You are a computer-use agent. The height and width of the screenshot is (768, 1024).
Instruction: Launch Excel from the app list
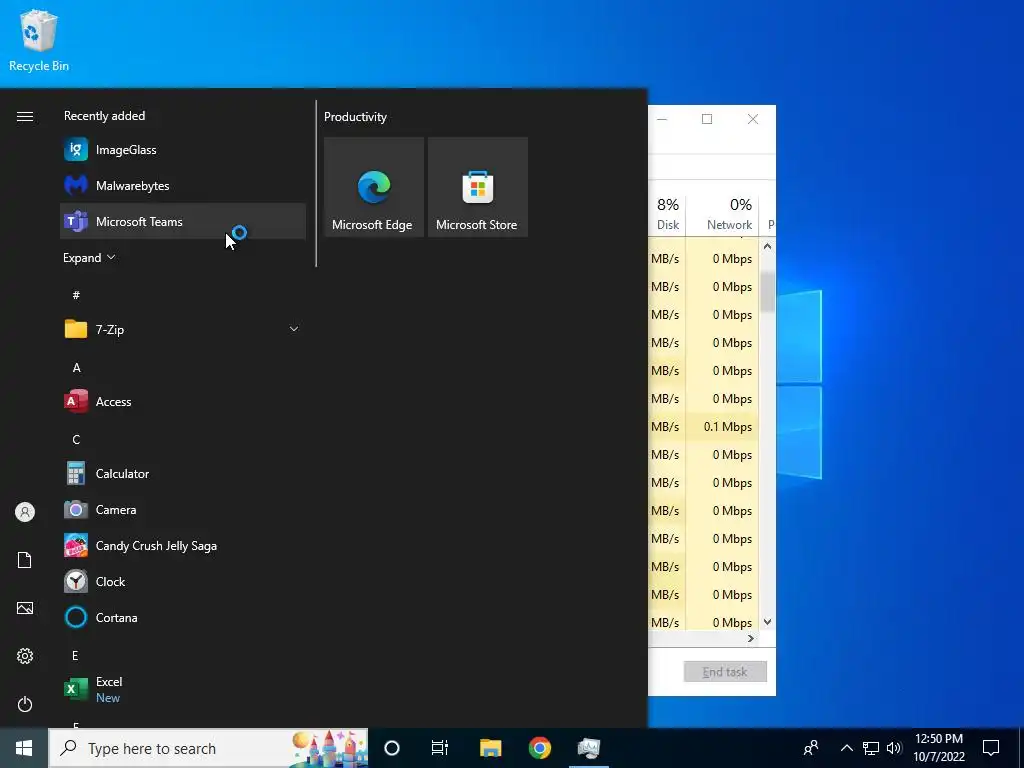[183, 689]
